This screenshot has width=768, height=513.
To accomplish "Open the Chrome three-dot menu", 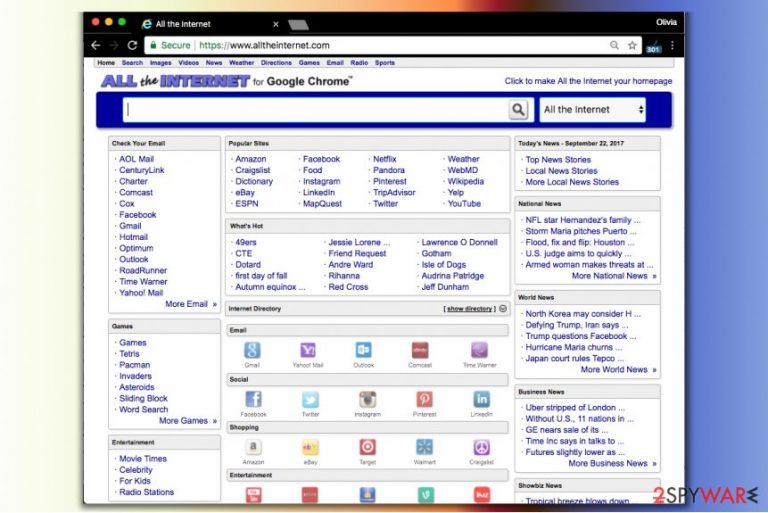I will 672,45.
